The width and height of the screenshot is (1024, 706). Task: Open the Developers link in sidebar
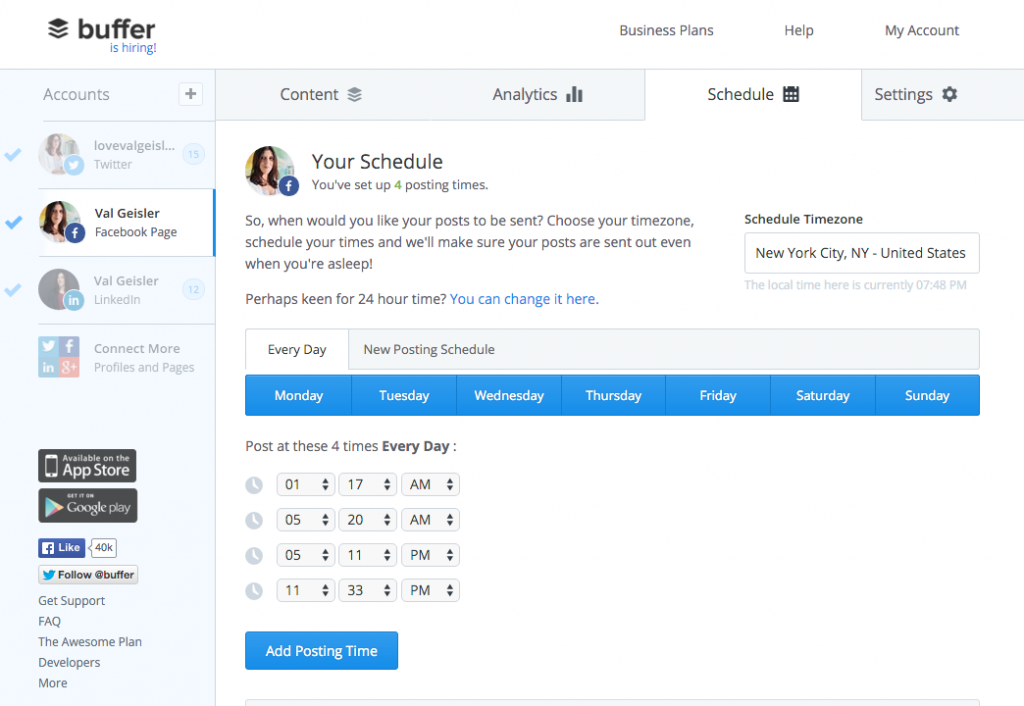click(x=69, y=662)
